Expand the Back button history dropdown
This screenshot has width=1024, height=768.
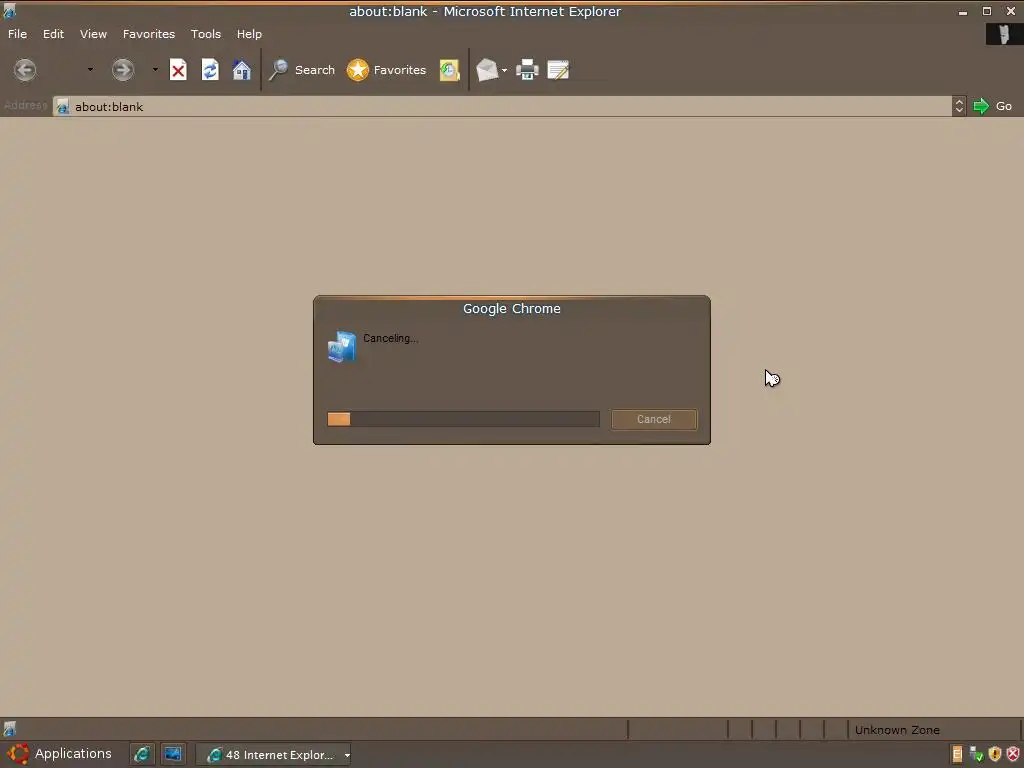(90, 70)
